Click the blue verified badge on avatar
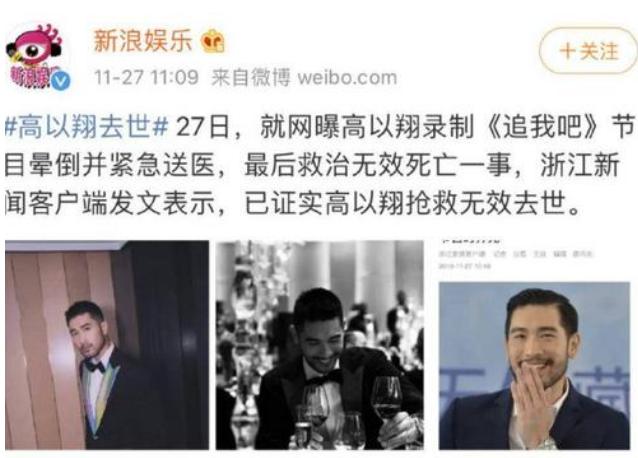Viewport: 638px width, 458px height. coord(61,81)
